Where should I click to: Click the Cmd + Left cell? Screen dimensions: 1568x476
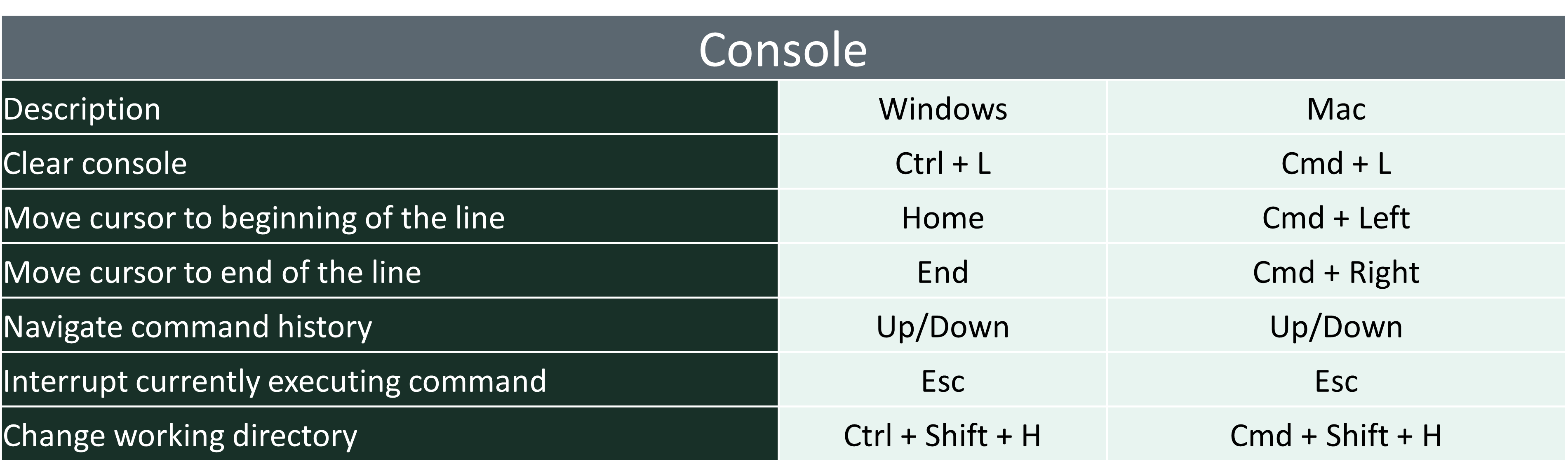(x=1336, y=216)
